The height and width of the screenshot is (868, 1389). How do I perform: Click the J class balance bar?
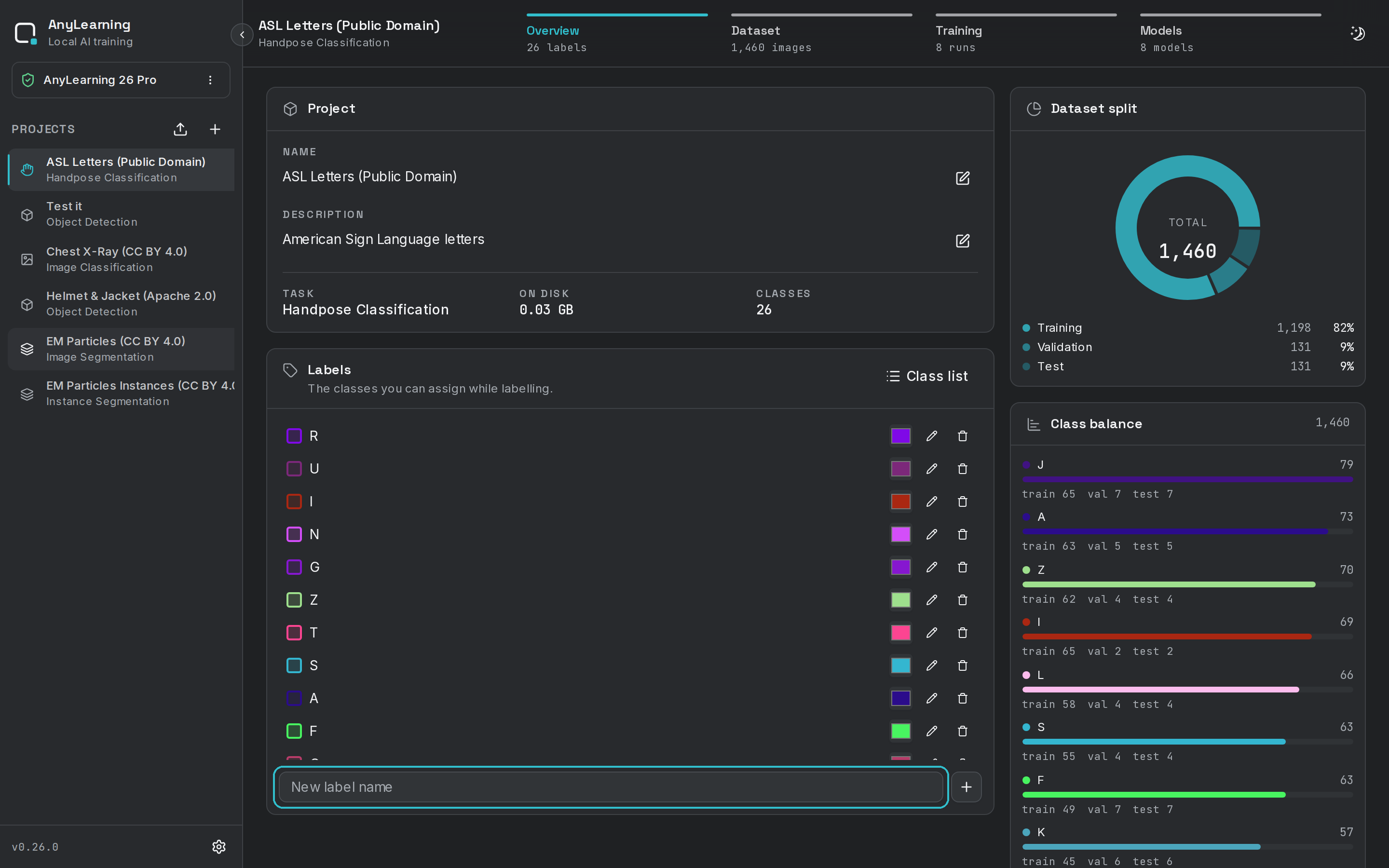1187,479
